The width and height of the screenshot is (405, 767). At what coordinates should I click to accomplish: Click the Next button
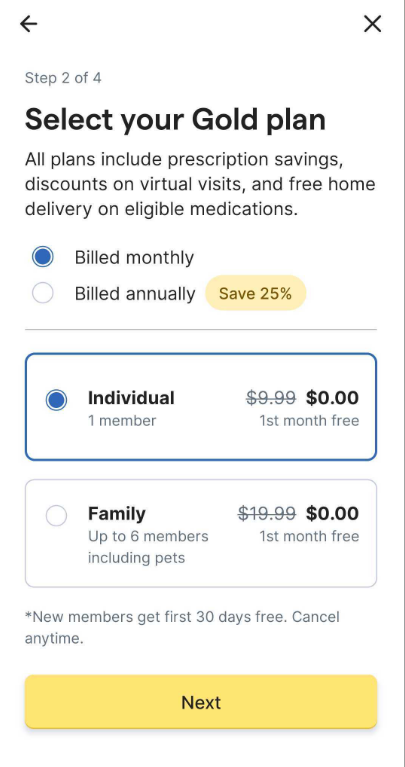(x=201, y=702)
